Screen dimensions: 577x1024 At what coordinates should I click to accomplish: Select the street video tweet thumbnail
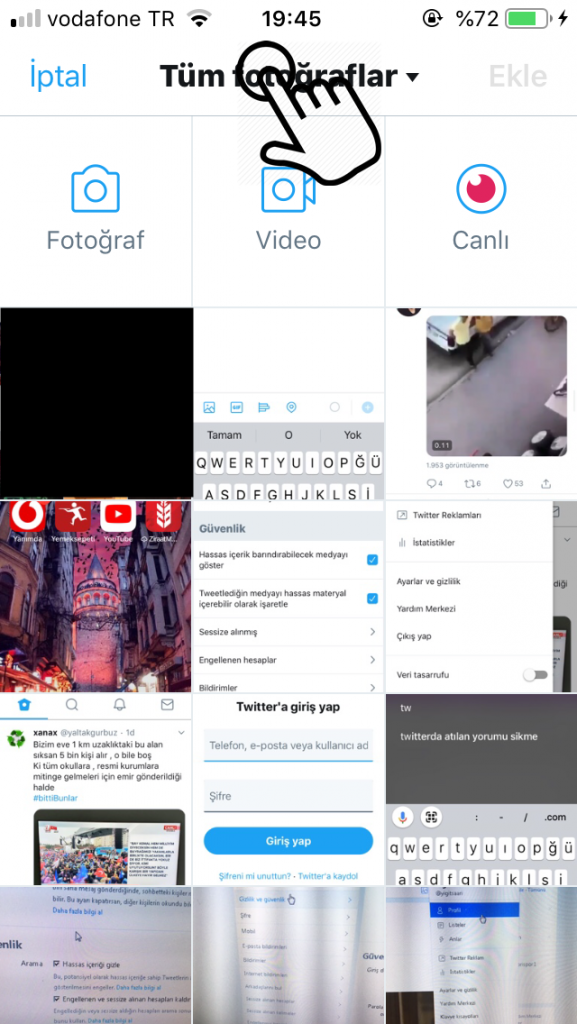pos(482,403)
